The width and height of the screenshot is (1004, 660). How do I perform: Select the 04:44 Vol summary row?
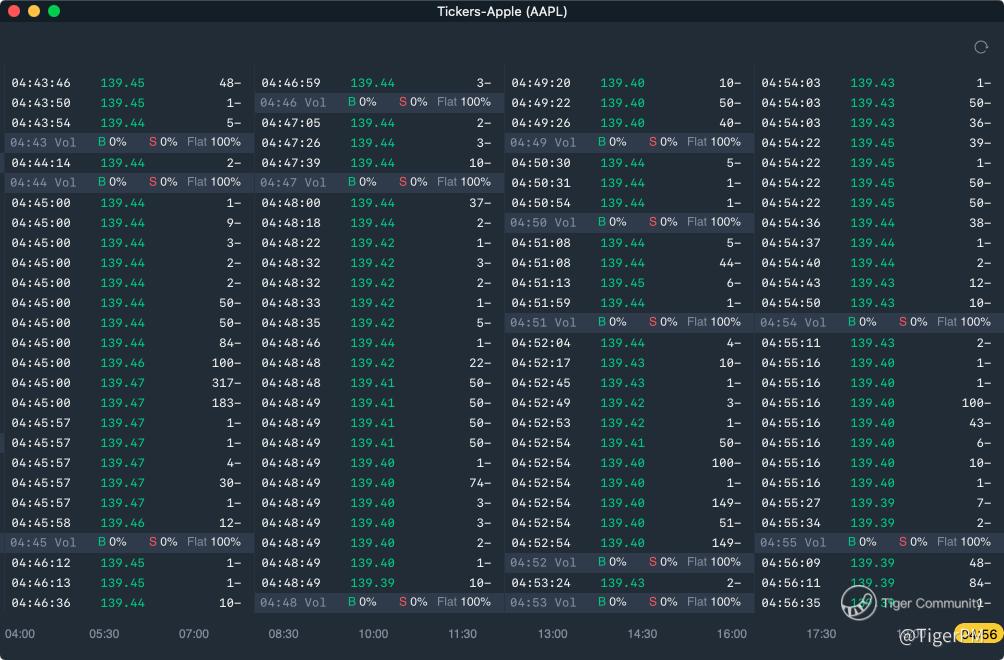click(x=129, y=182)
